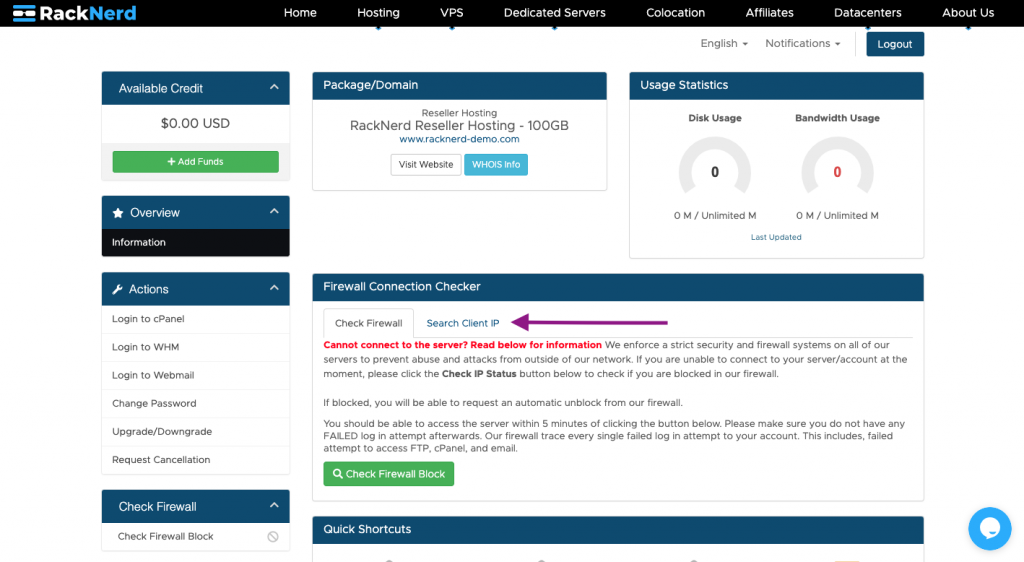Collapse the Overview panel chevron
The image size is (1024, 562).
pyautogui.click(x=274, y=211)
